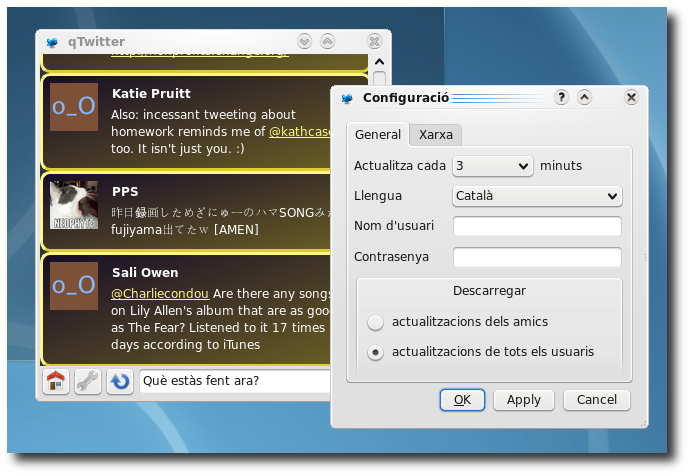The image size is (690, 476).
Task: Click the help question mark button in Configuració
Action: tap(561, 97)
